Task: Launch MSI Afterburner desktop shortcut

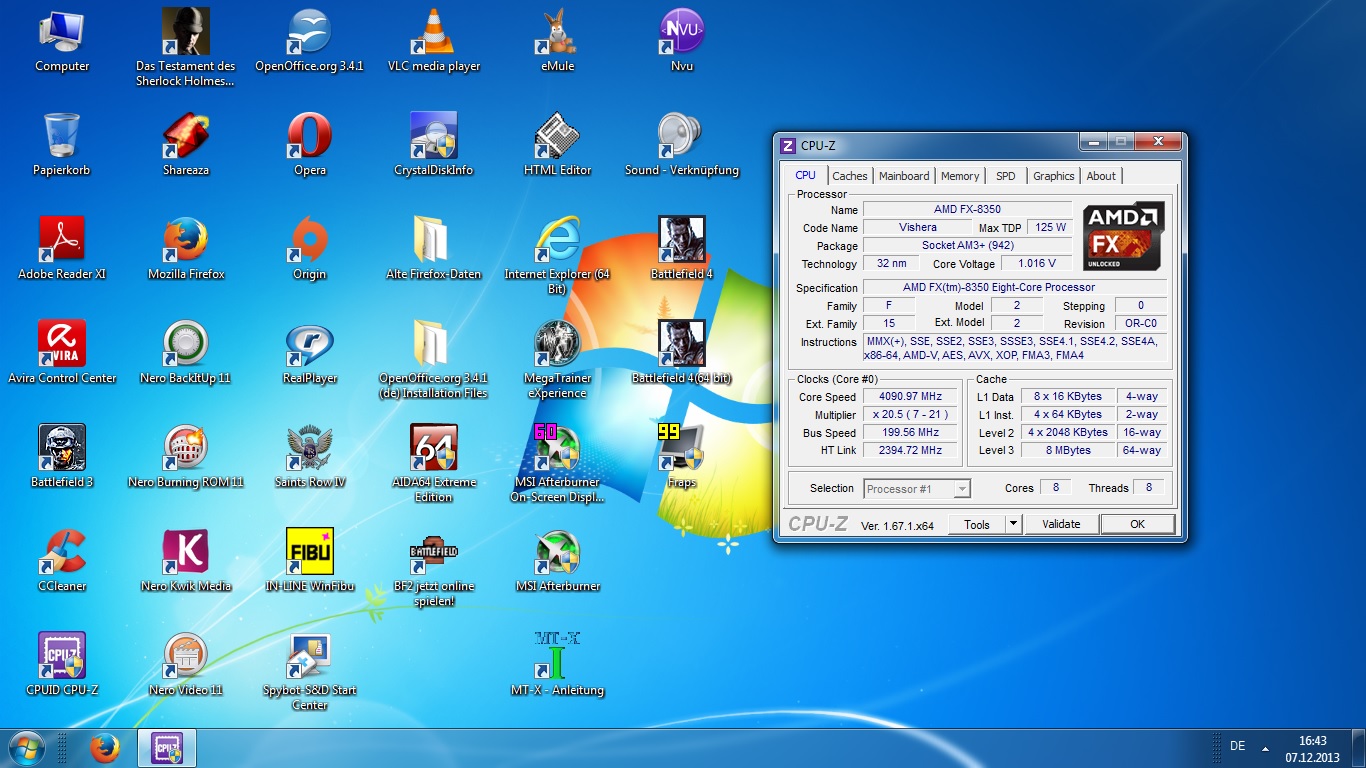Action: click(557, 553)
